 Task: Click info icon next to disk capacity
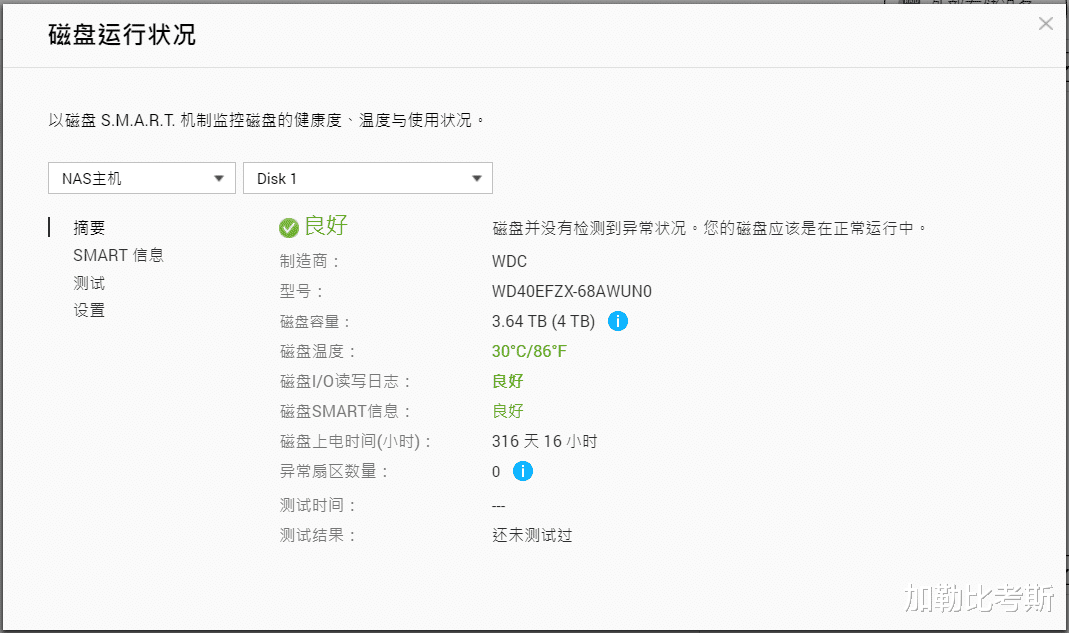pyautogui.click(x=618, y=321)
